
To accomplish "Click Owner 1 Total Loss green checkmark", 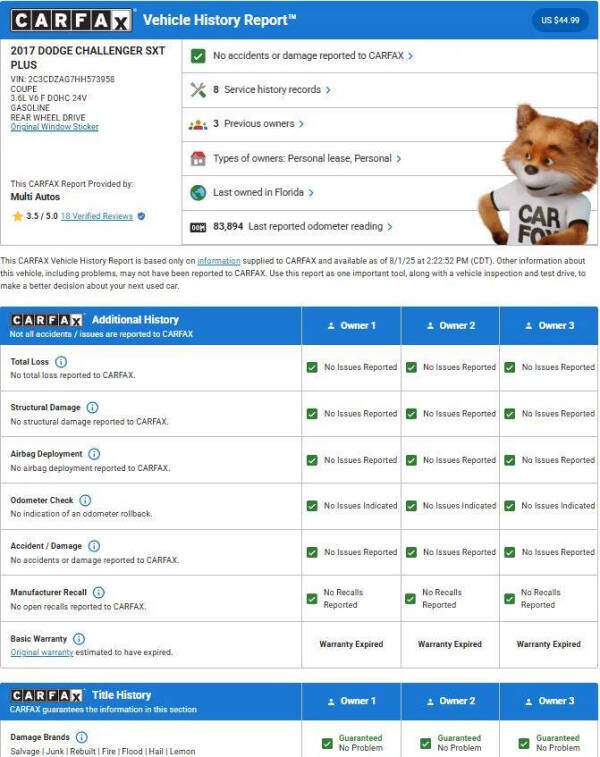I will point(313,367).
